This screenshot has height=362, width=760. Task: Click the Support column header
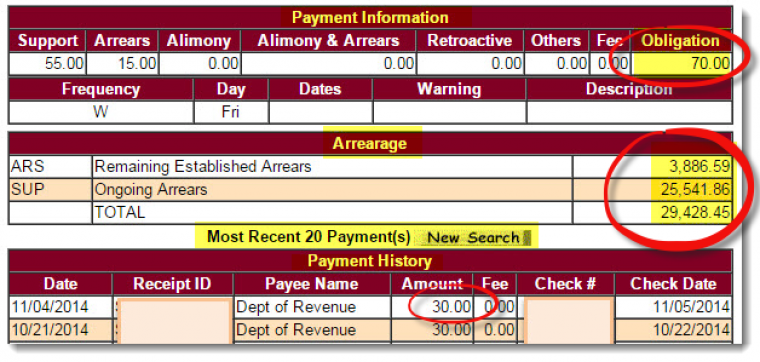(x=48, y=41)
